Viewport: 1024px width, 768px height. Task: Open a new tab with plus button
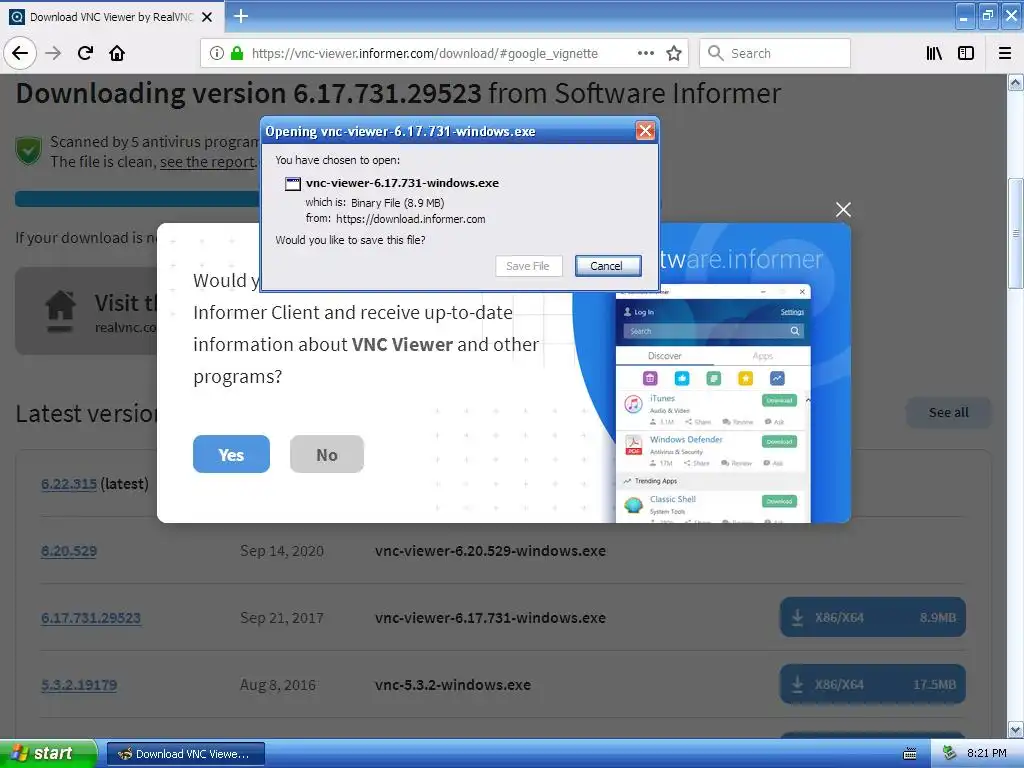241,16
